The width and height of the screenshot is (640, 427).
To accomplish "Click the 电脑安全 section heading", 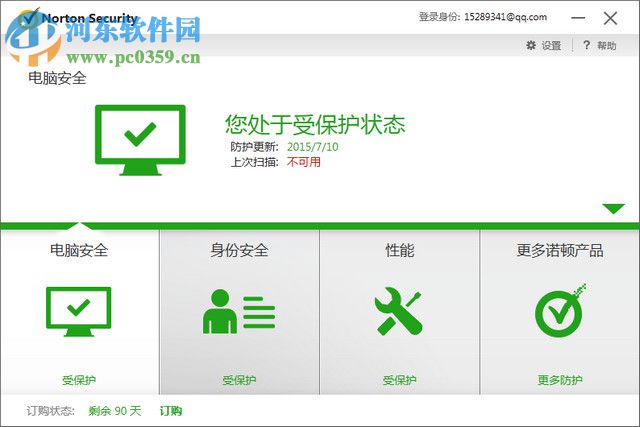I will click(x=57, y=78).
